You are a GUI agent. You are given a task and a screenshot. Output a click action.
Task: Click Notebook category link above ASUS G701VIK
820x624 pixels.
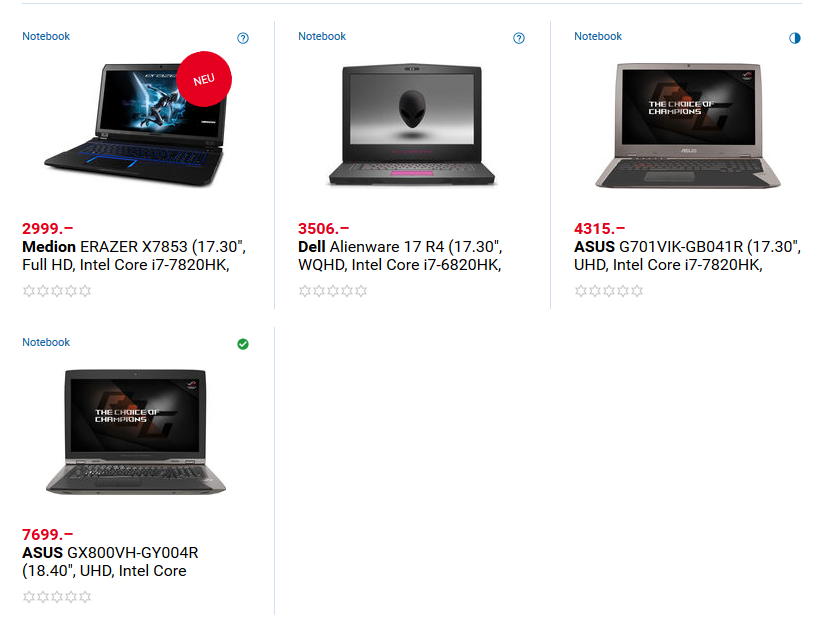click(598, 36)
